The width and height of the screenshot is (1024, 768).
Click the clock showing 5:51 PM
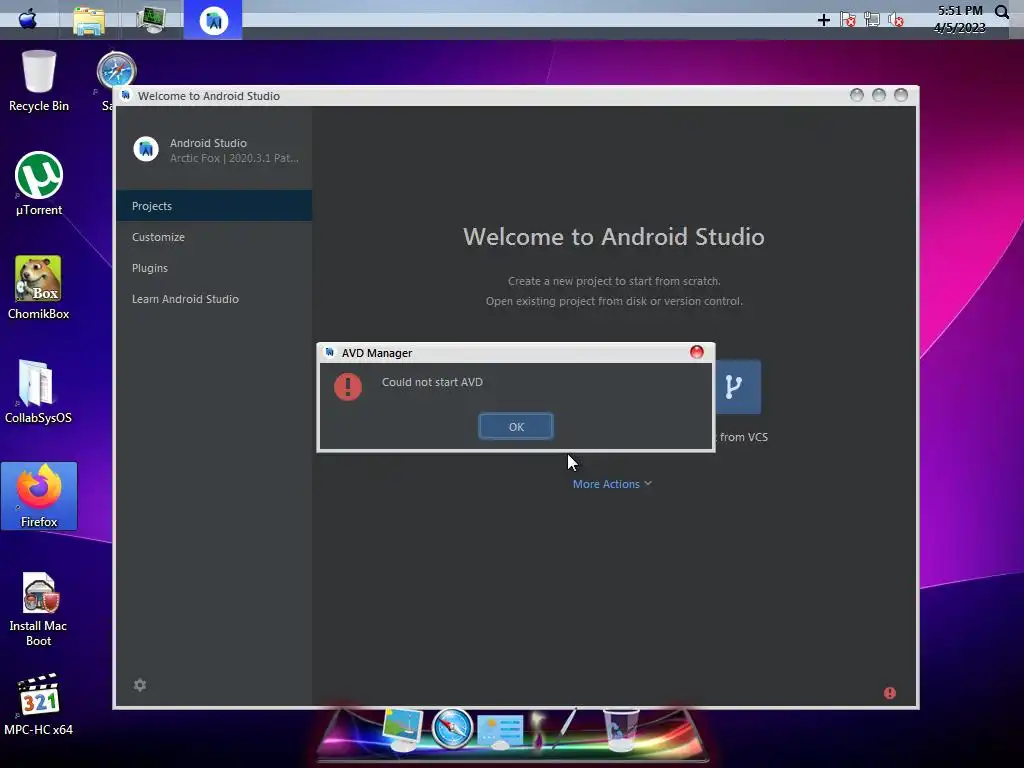[960, 10]
